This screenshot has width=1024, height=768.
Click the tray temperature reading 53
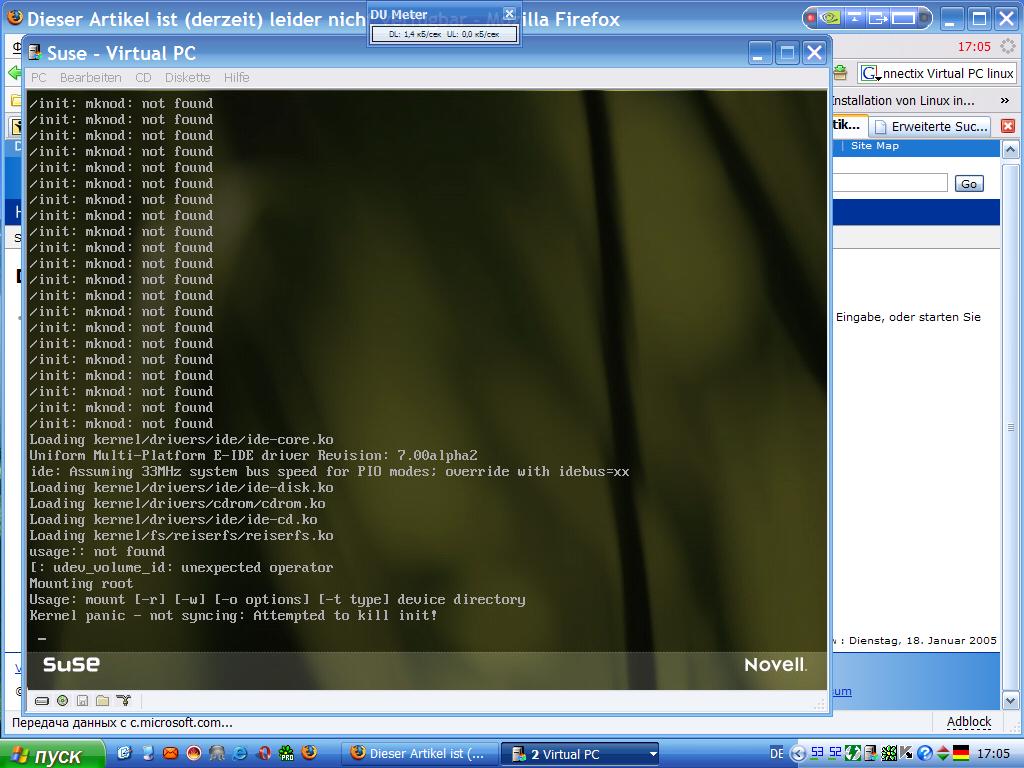click(x=817, y=753)
